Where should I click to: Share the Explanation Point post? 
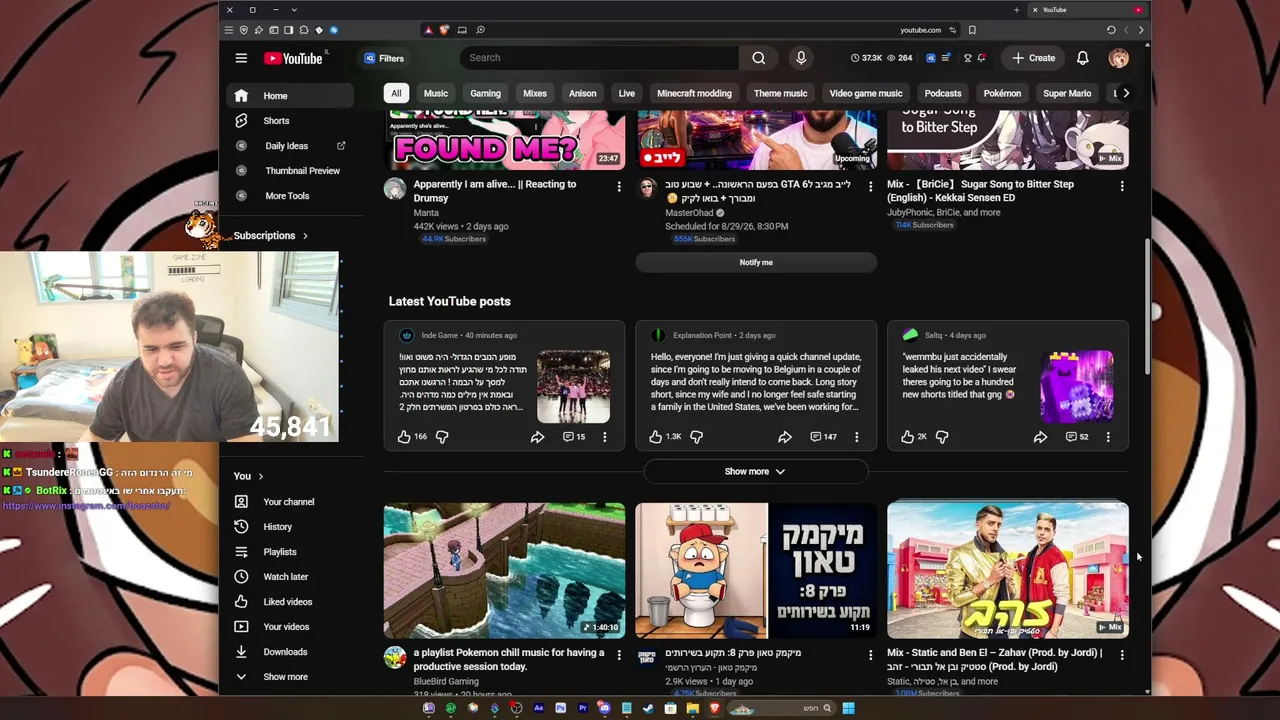tap(785, 437)
